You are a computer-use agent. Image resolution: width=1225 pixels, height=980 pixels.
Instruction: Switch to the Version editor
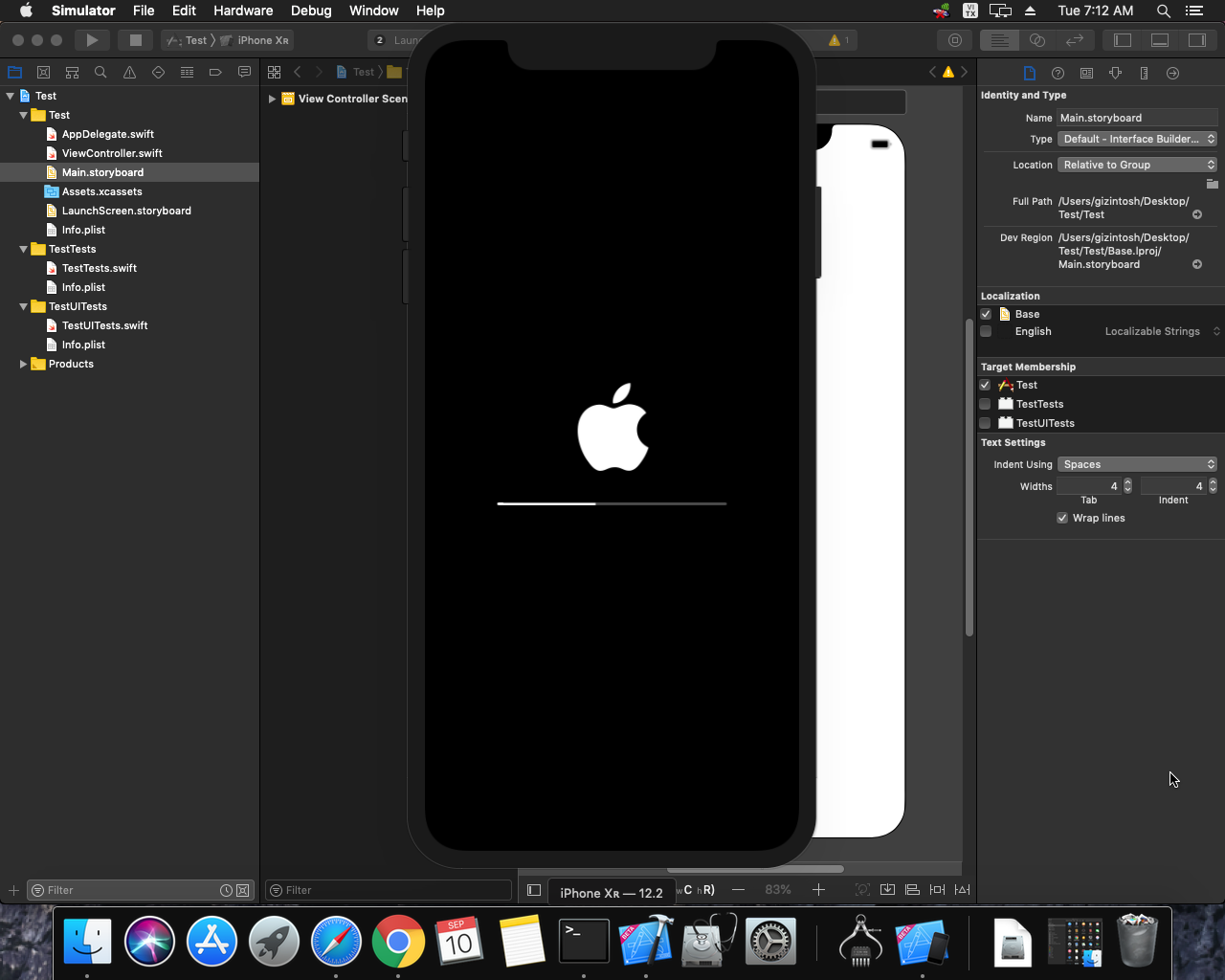coord(1074,40)
